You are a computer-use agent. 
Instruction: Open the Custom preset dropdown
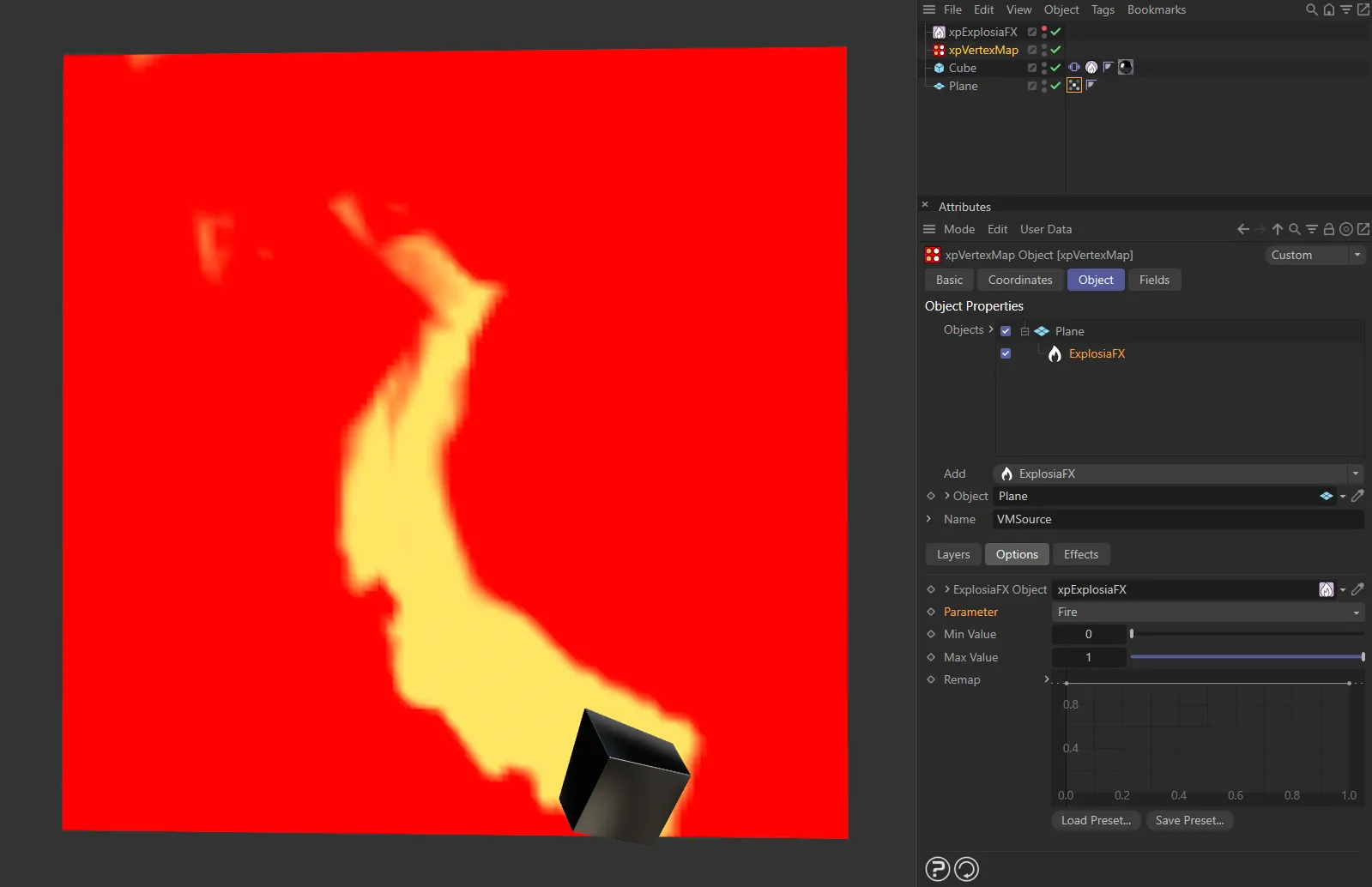(1315, 255)
